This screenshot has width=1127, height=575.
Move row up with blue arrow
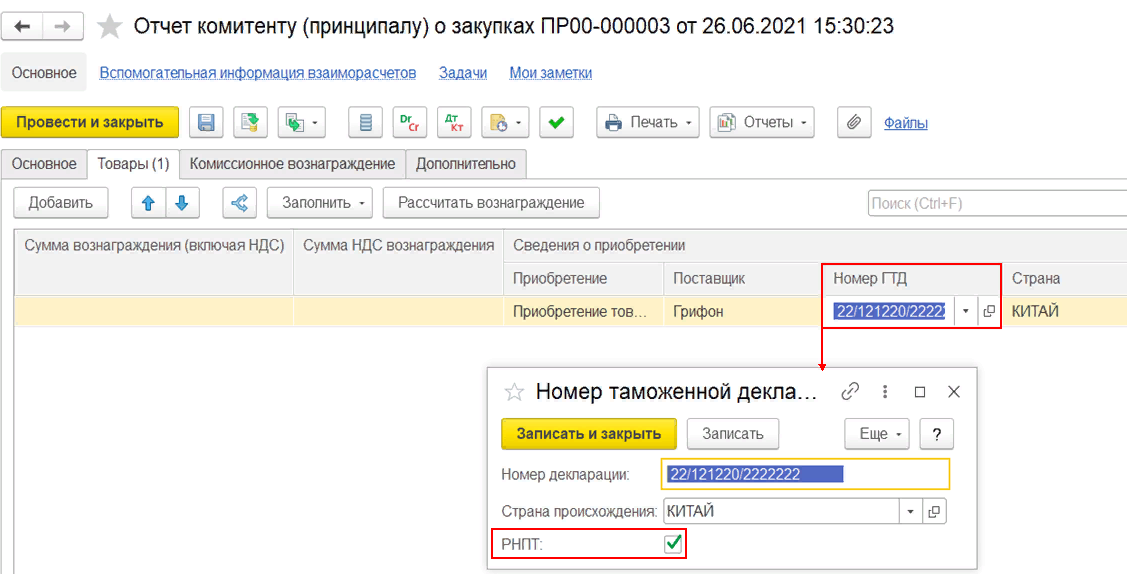point(149,203)
